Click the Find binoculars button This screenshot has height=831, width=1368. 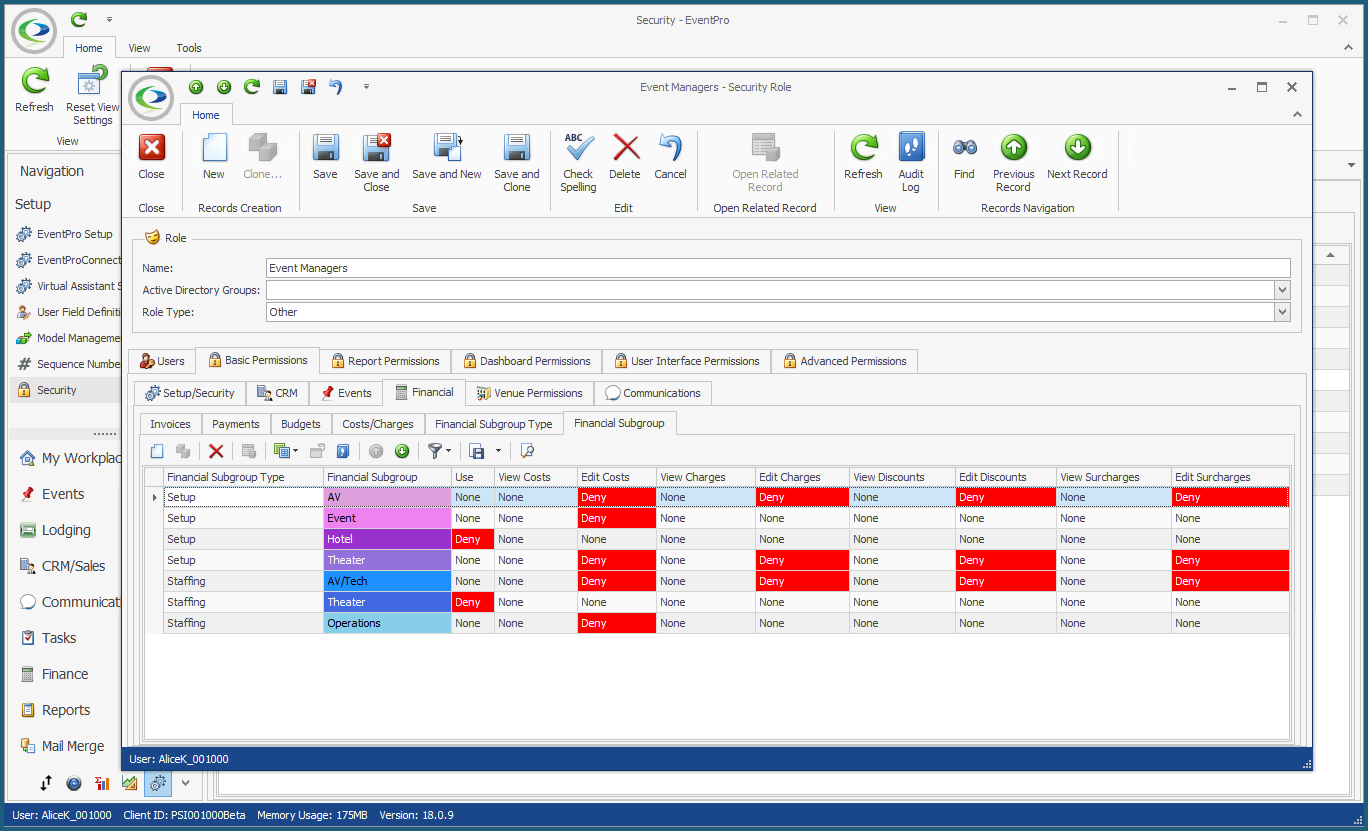[964, 158]
